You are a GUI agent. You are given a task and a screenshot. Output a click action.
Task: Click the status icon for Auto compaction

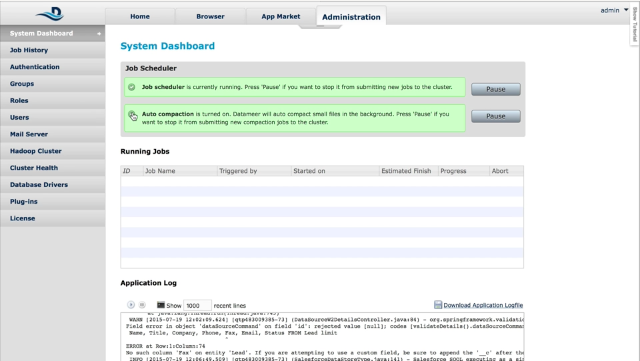133,116
